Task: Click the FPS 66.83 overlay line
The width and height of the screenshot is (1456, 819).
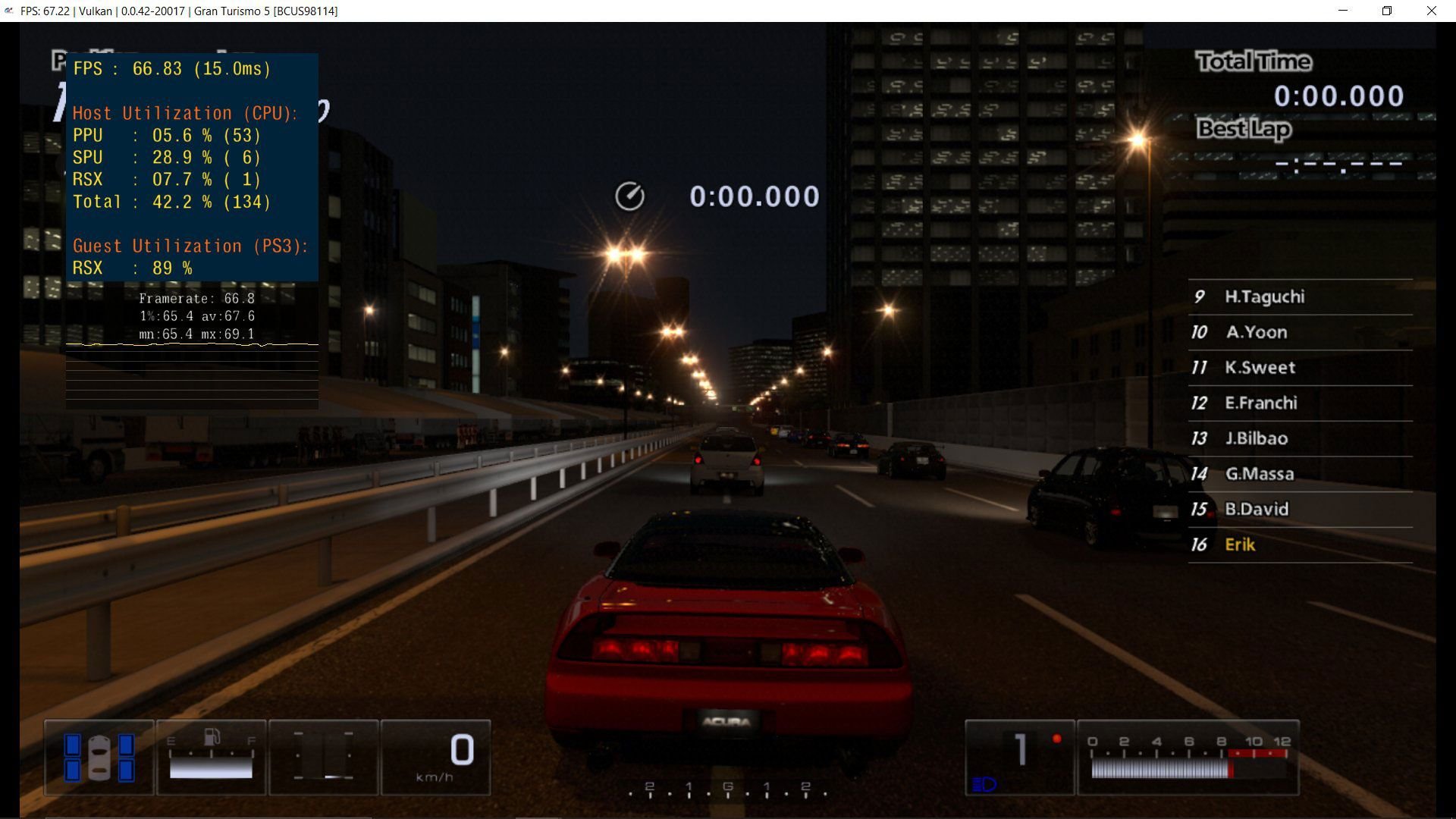Action: coord(172,69)
